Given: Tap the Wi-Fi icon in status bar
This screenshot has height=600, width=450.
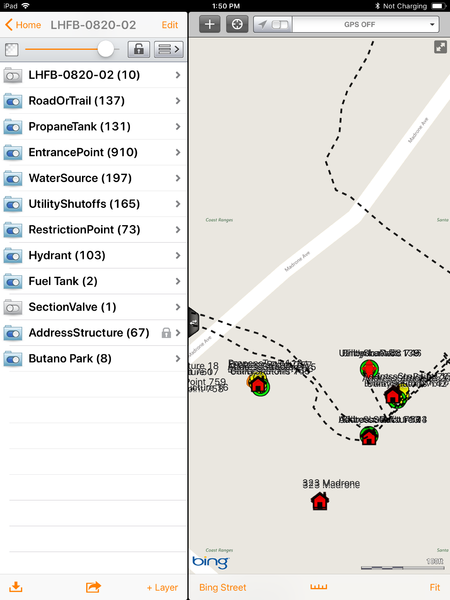Looking at the screenshot, I should coord(26,6).
